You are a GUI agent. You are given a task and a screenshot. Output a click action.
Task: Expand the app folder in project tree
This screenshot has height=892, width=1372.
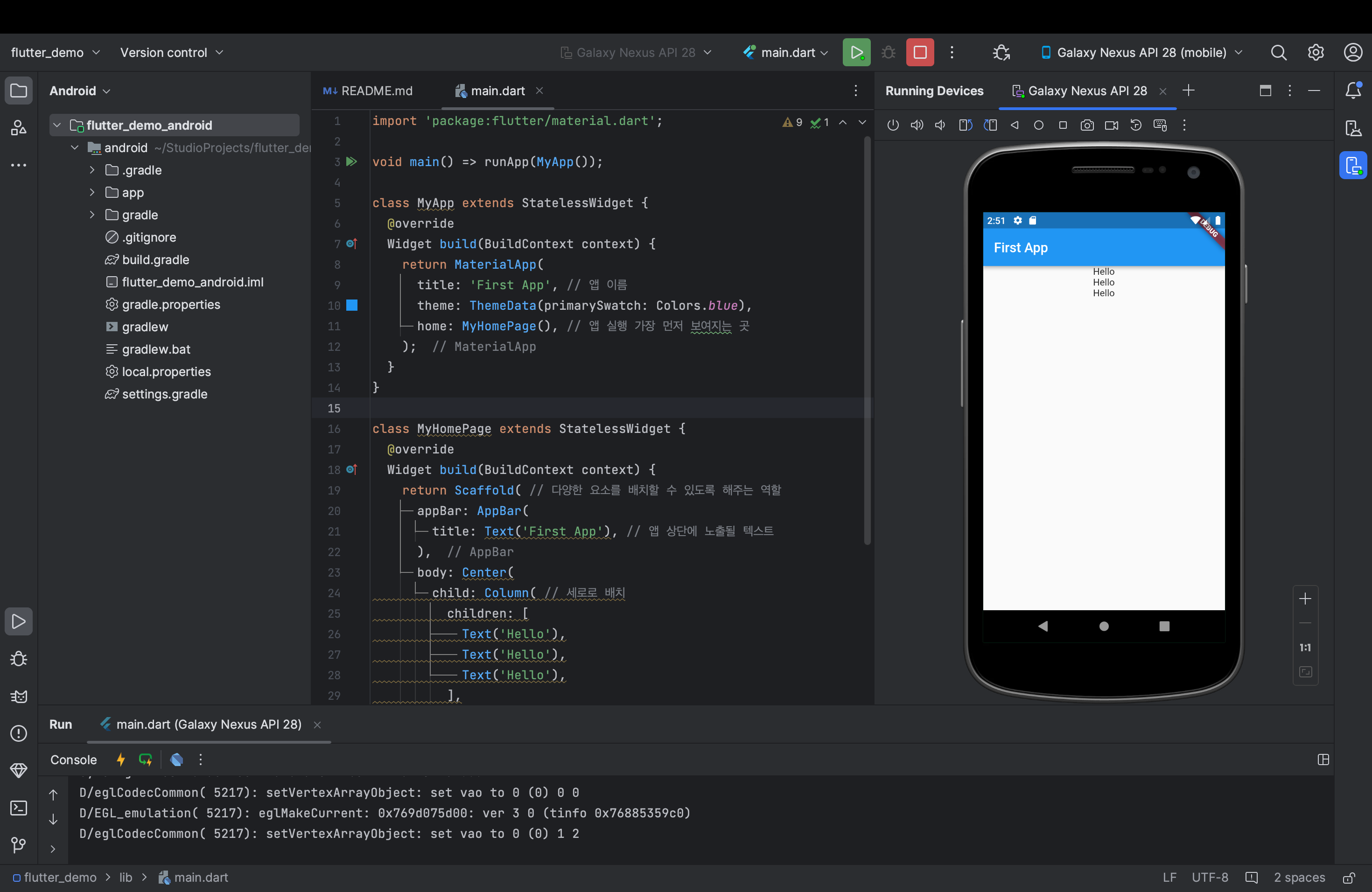[92, 193]
